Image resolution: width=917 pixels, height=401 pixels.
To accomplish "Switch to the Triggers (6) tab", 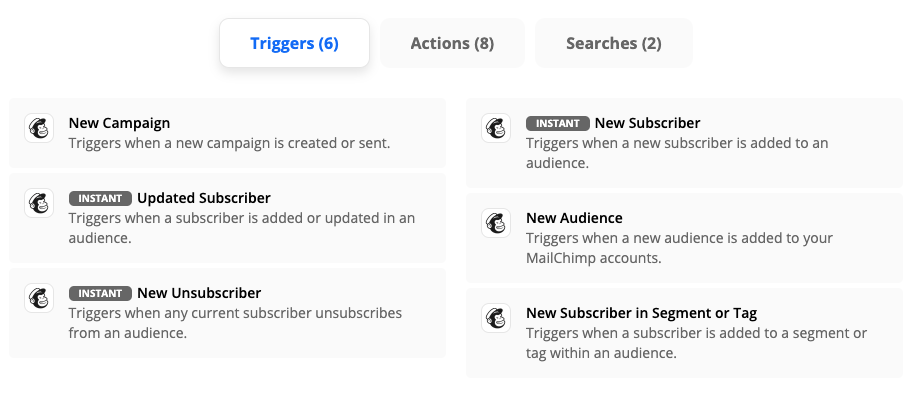I will [294, 43].
